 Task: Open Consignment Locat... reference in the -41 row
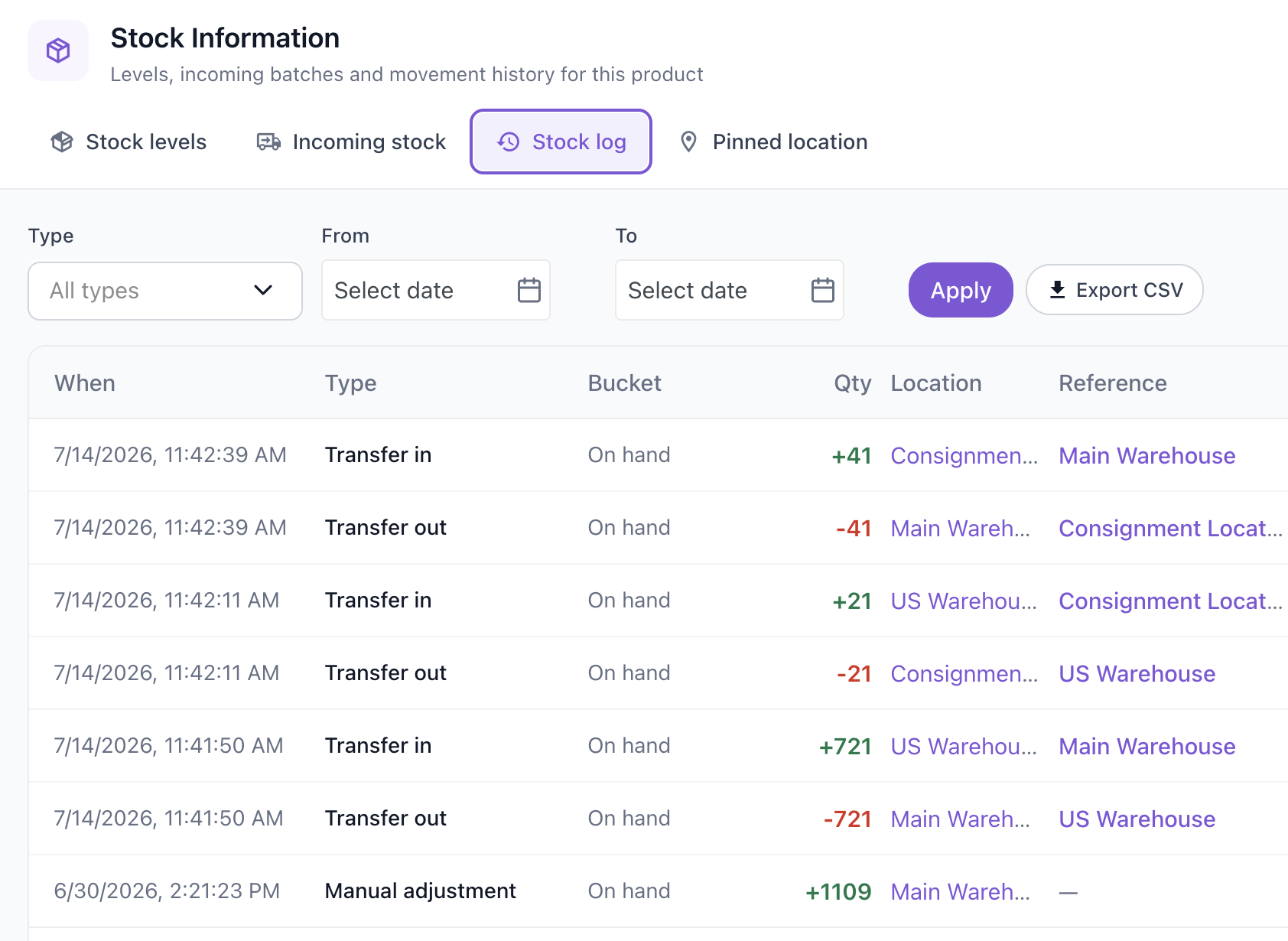point(1170,528)
